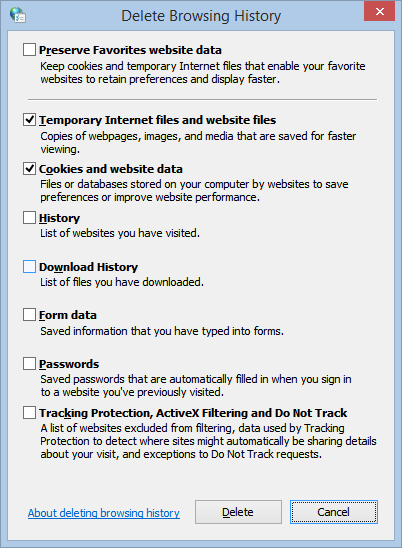Click the 'Keep cookies and temporary Internet files' description
Viewport: 402px width, 548px height.
[x=203, y=73]
